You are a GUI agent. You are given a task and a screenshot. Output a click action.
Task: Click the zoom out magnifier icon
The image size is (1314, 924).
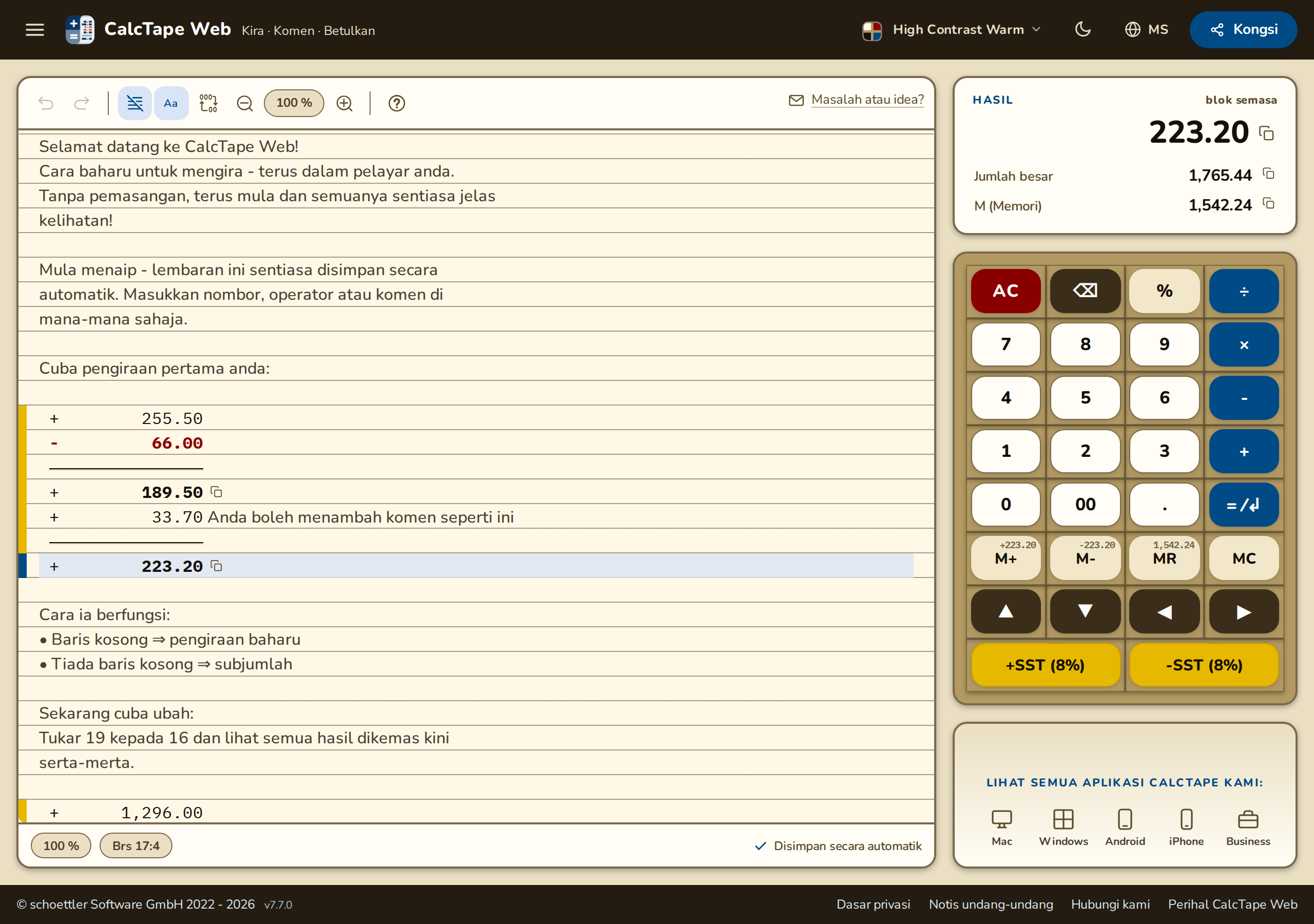click(245, 103)
